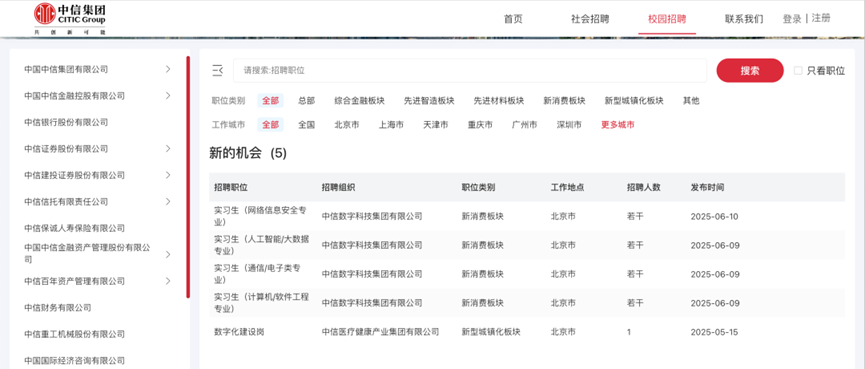This screenshot has height=369, width=865.
Task: Open job 实习生（通信/电子类专业）
Action: 257,273
